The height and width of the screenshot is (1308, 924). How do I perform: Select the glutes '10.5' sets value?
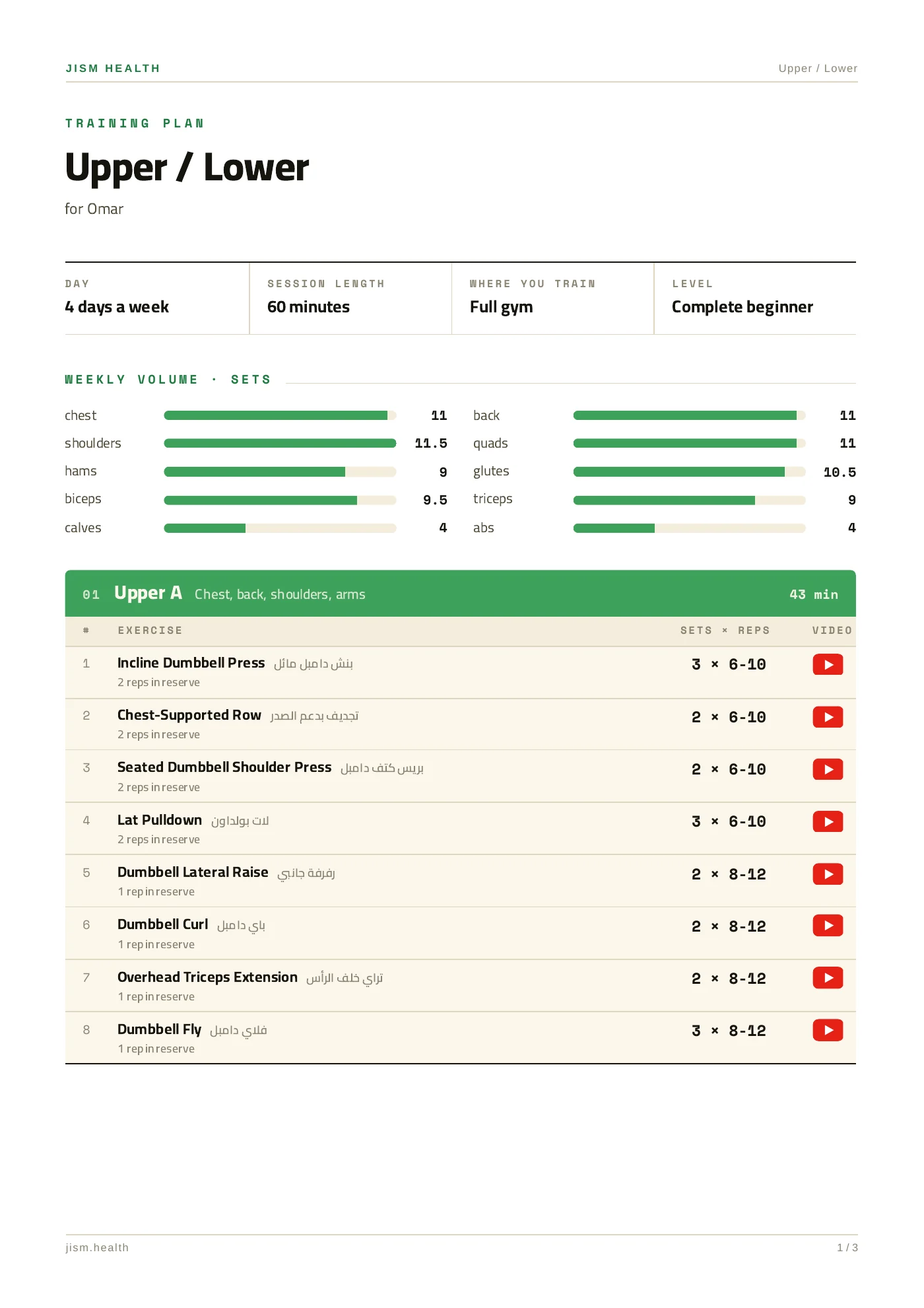pos(840,472)
